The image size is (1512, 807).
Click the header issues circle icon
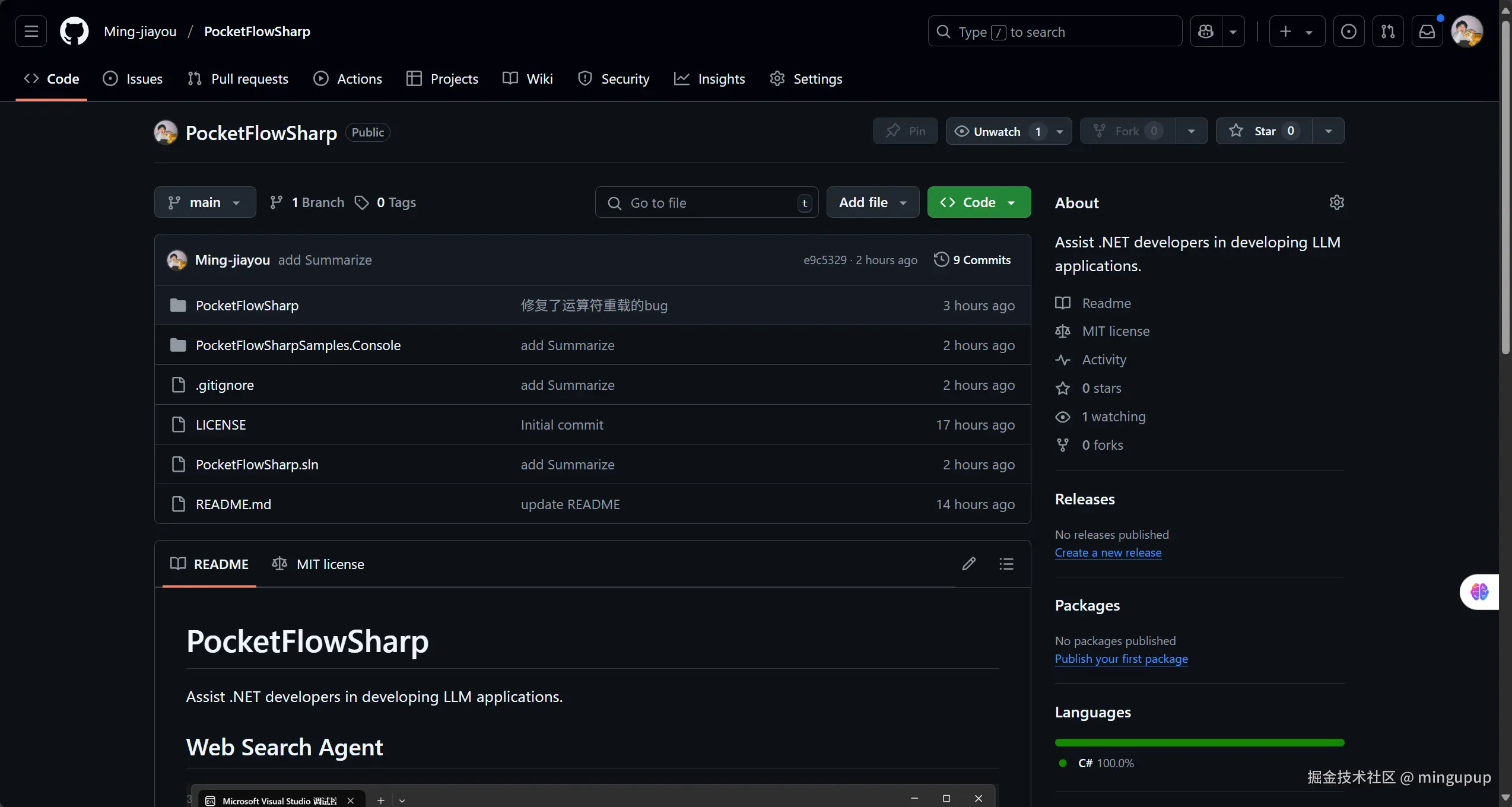[1348, 31]
